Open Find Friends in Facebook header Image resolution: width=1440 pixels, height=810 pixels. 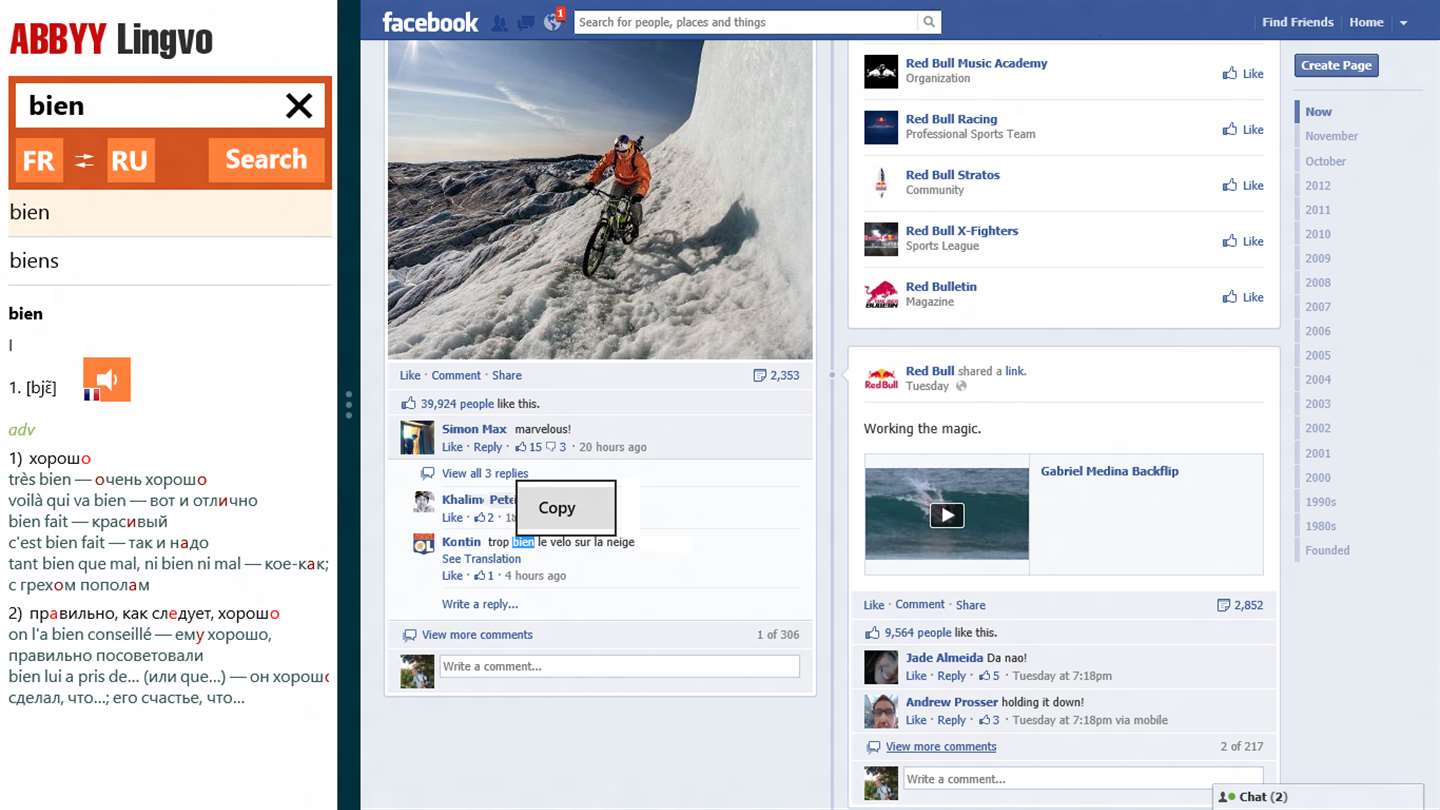point(1297,22)
